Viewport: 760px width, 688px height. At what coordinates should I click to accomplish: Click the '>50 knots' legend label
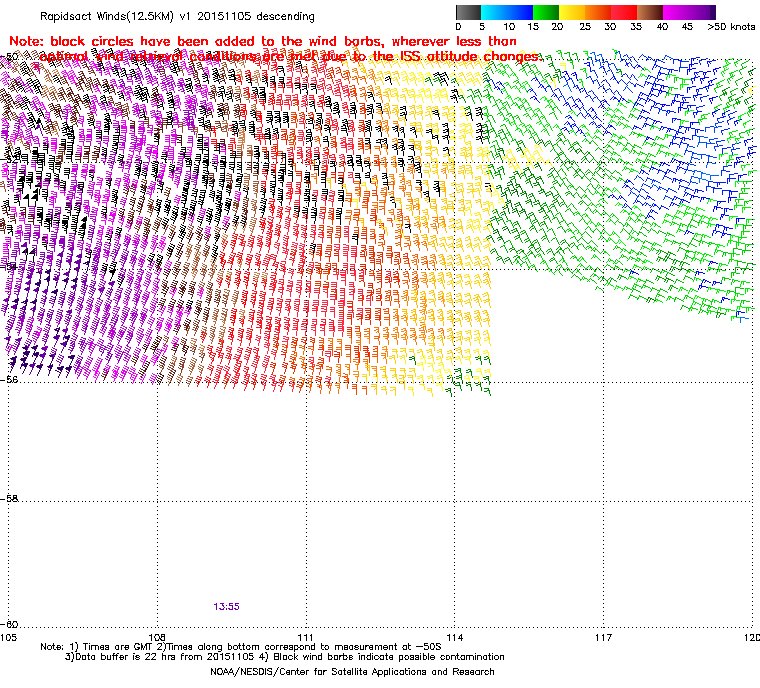pos(731,27)
